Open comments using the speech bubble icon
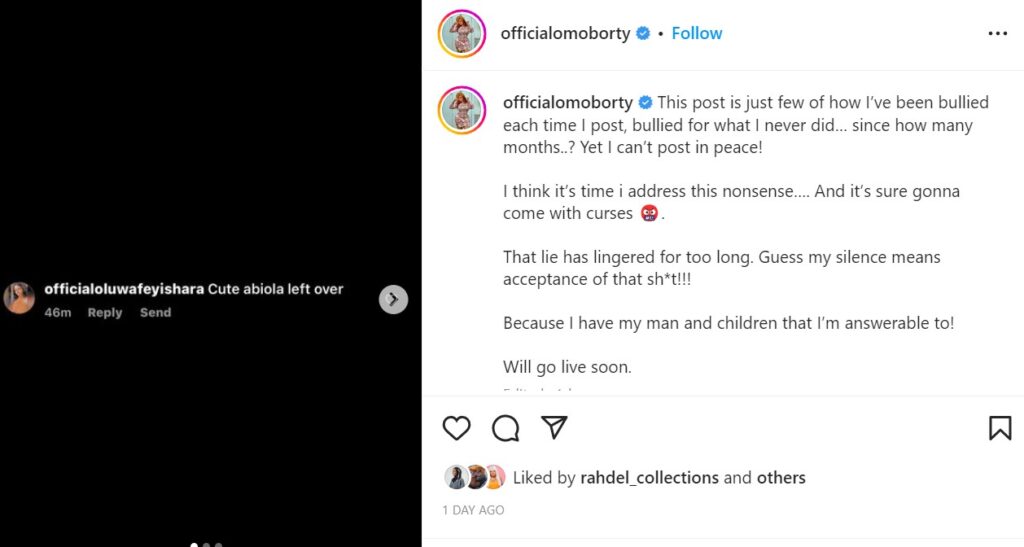The height and width of the screenshot is (547, 1024). [506, 428]
